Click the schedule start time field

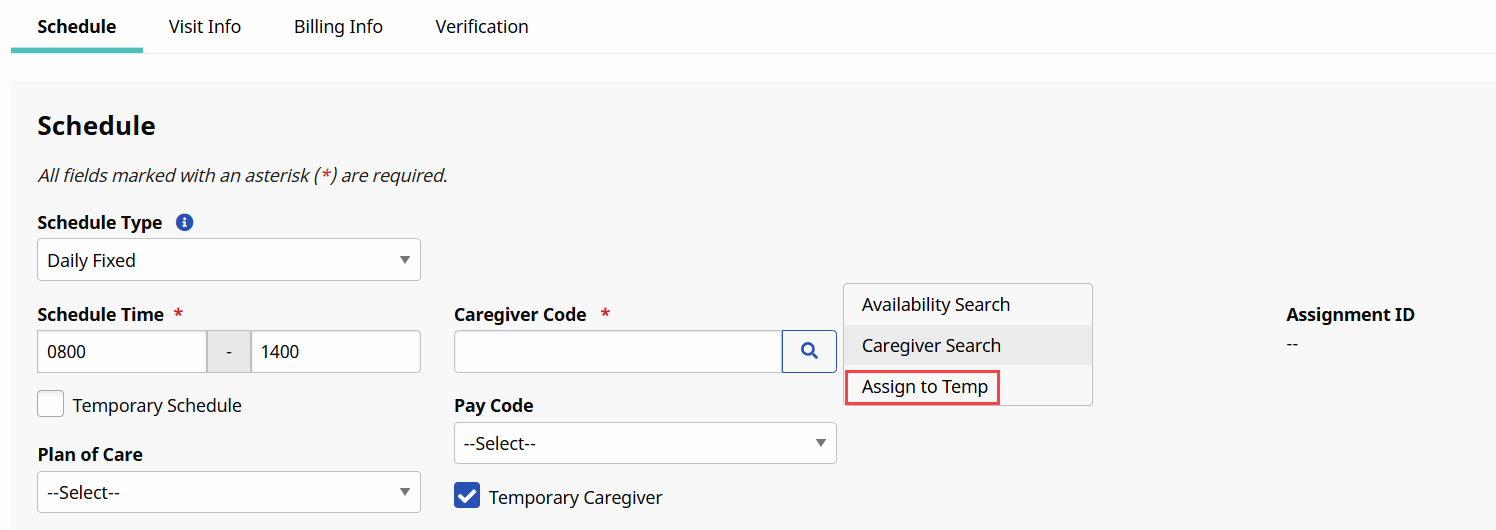[121, 351]
